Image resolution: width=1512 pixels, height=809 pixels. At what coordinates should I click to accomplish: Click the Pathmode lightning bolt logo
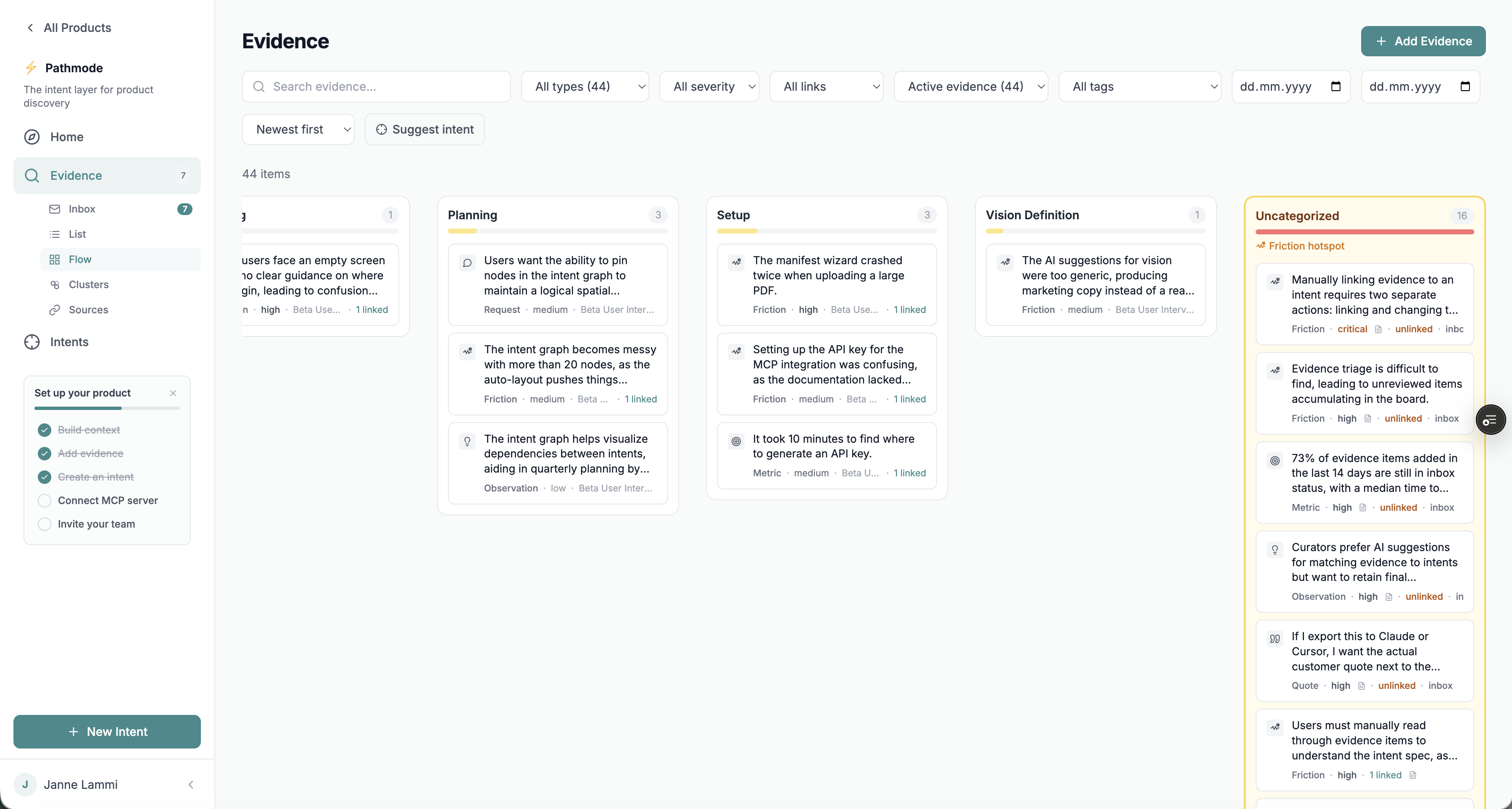click(x=31, y=68)
